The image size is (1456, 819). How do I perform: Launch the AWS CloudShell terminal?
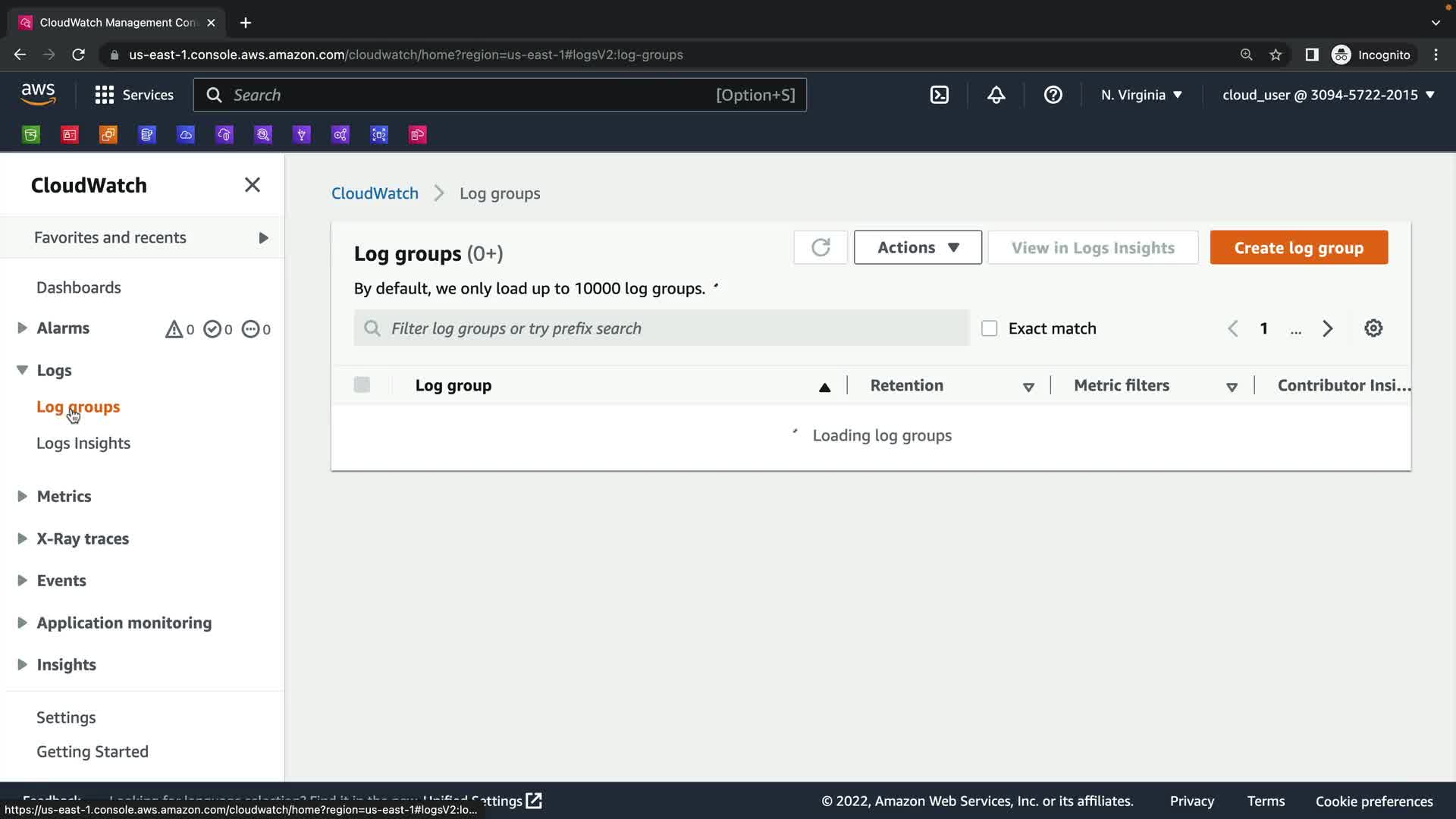point(939,95)
